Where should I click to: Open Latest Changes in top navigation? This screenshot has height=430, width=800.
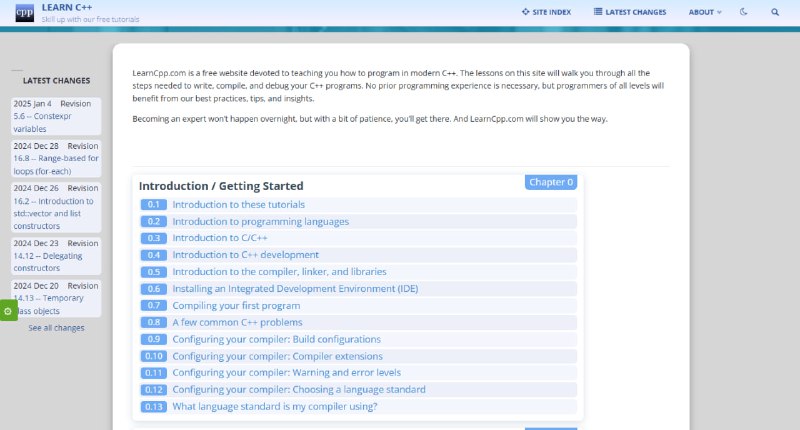point(630,12)
